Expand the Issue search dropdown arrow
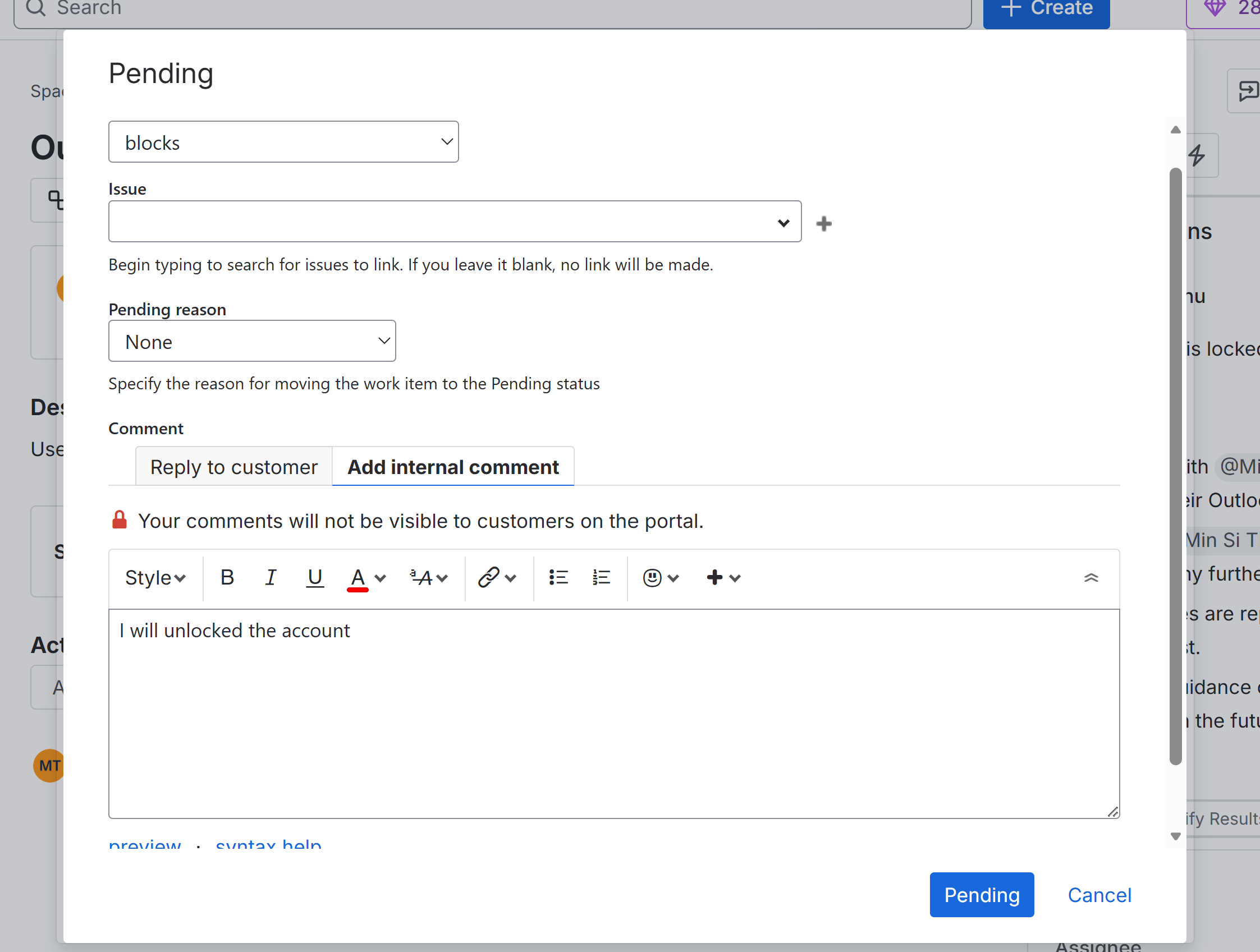1260x952 pixels. (784, 223)
